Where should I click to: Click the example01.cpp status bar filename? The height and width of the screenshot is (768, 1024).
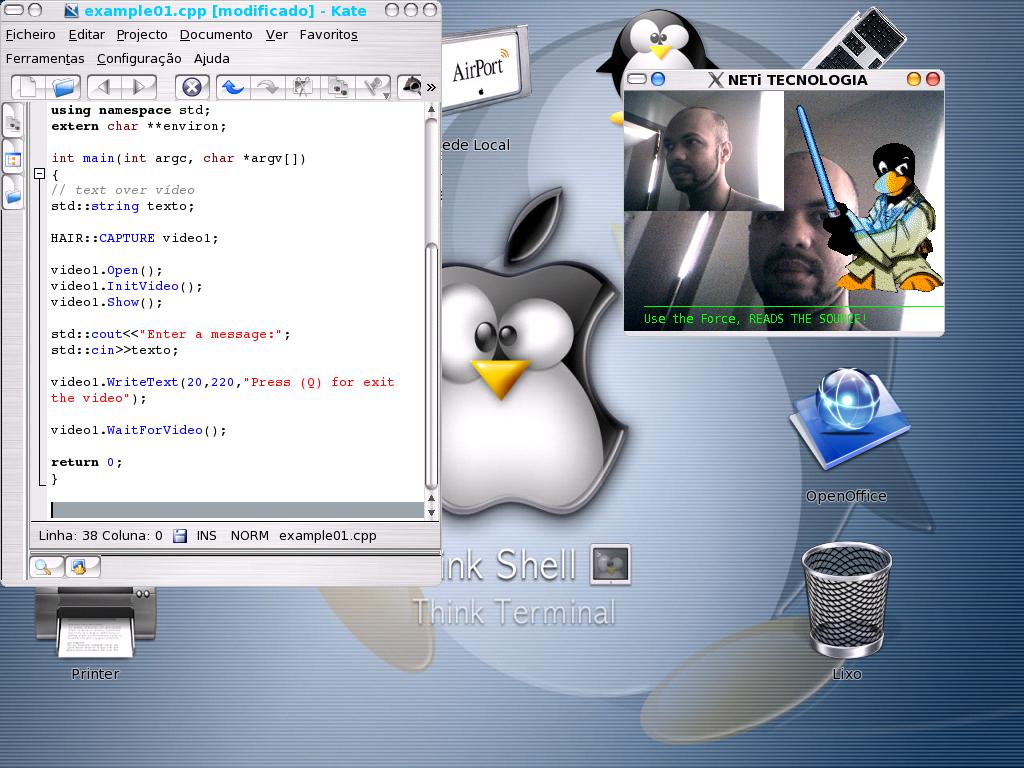tap(328, 536)
